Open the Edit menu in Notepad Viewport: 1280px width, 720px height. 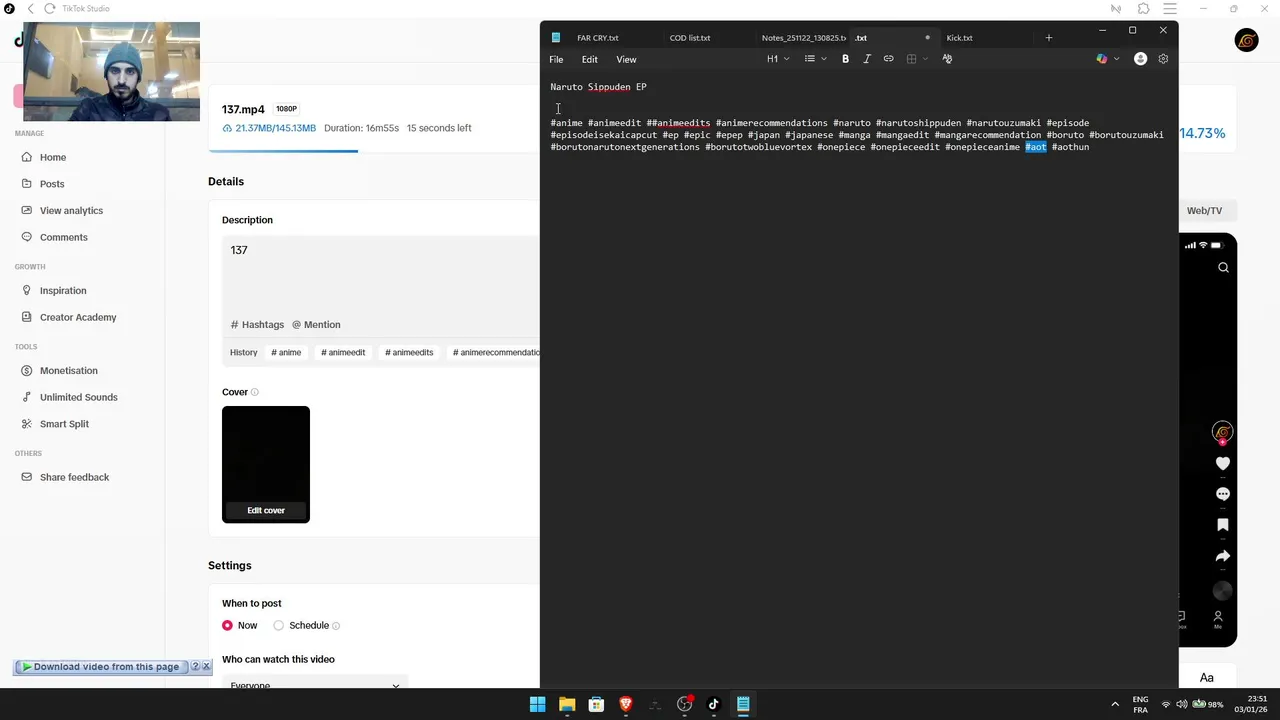(x=590, y=59)
